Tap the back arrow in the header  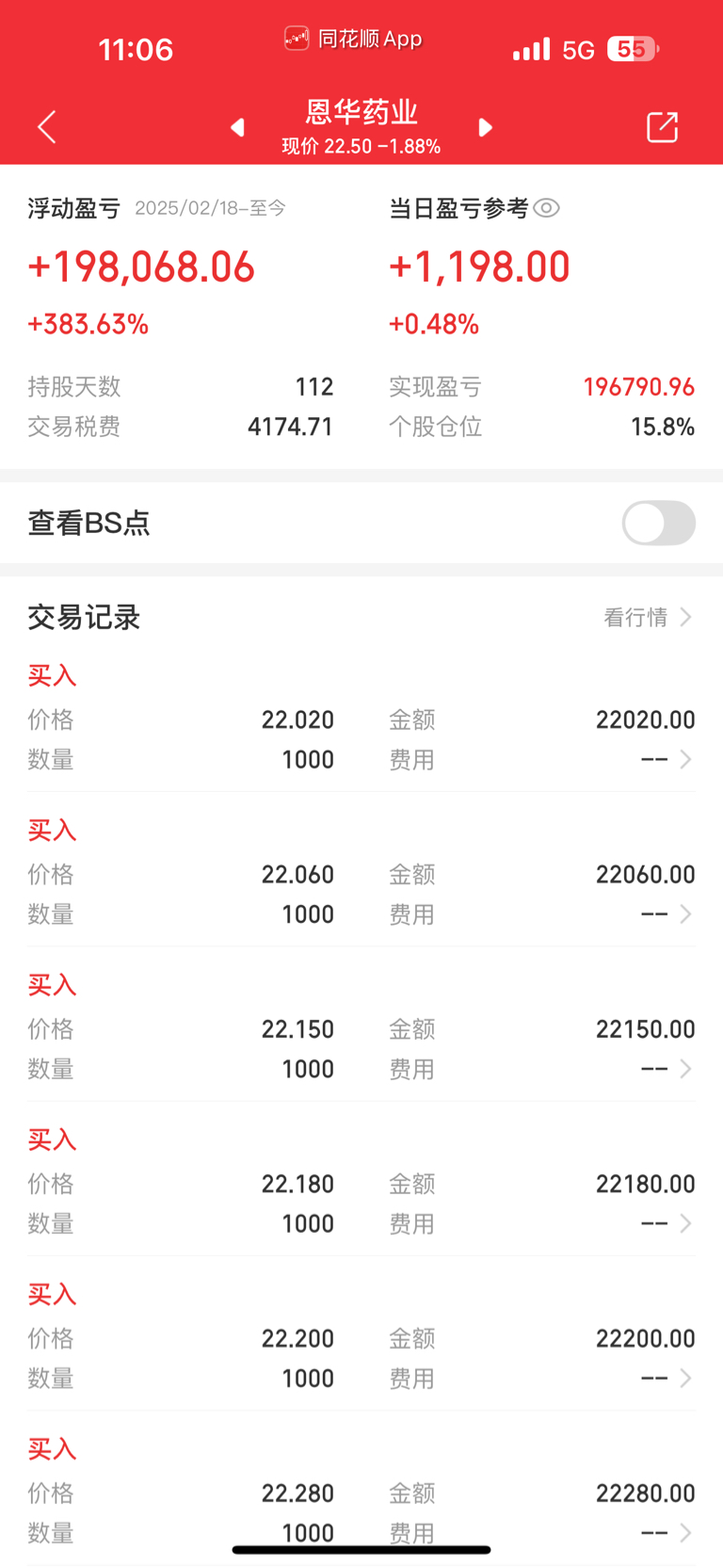(47, 127)
